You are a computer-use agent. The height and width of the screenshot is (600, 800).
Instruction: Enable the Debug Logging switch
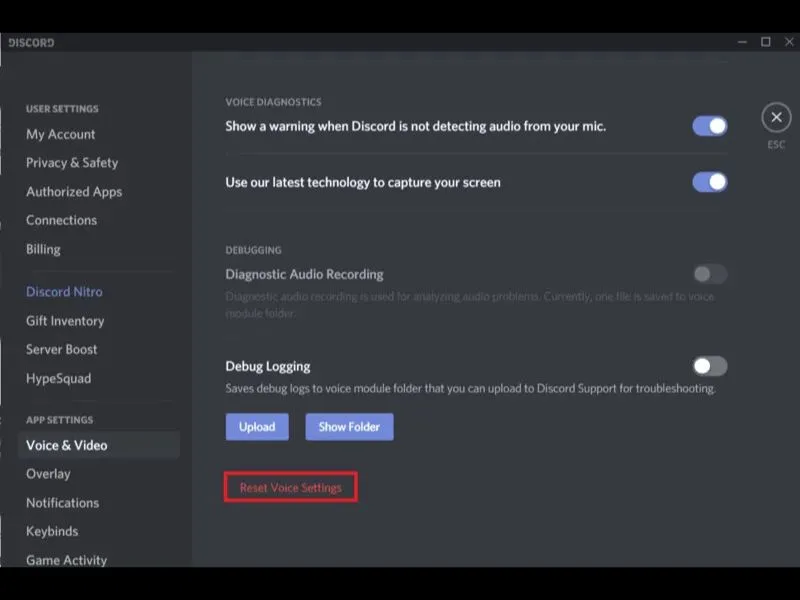point(710,366)
